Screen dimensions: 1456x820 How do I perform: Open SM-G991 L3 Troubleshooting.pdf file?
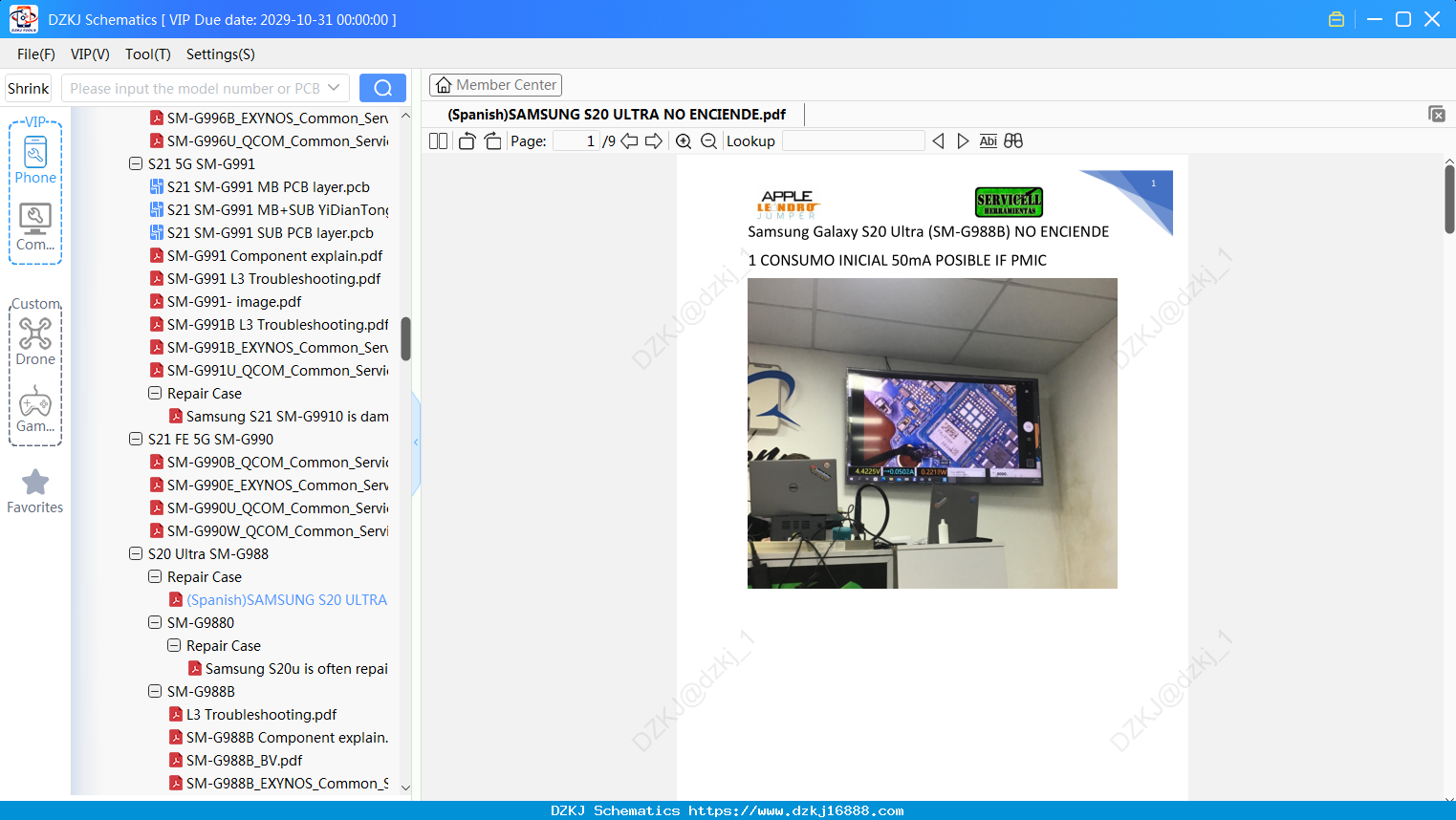(x=273, y=278)
